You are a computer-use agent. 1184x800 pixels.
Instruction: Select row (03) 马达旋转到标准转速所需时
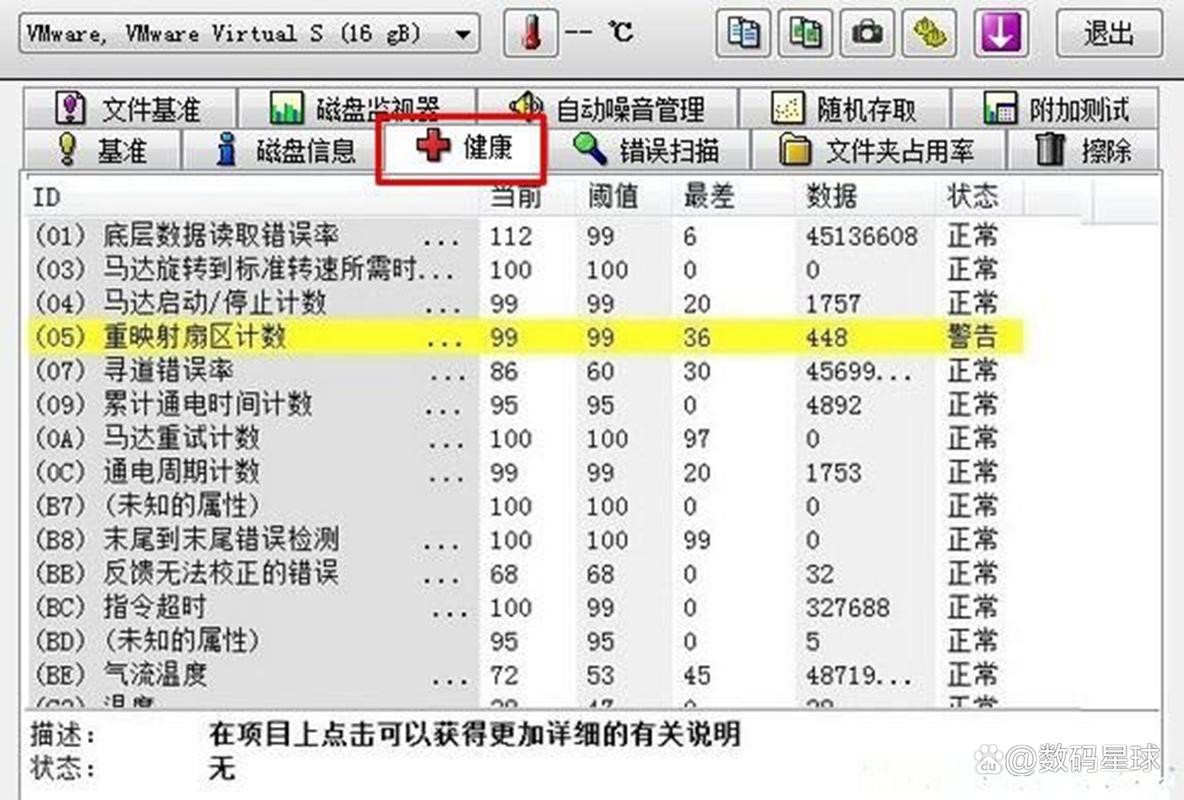click(x=524, y=269)
